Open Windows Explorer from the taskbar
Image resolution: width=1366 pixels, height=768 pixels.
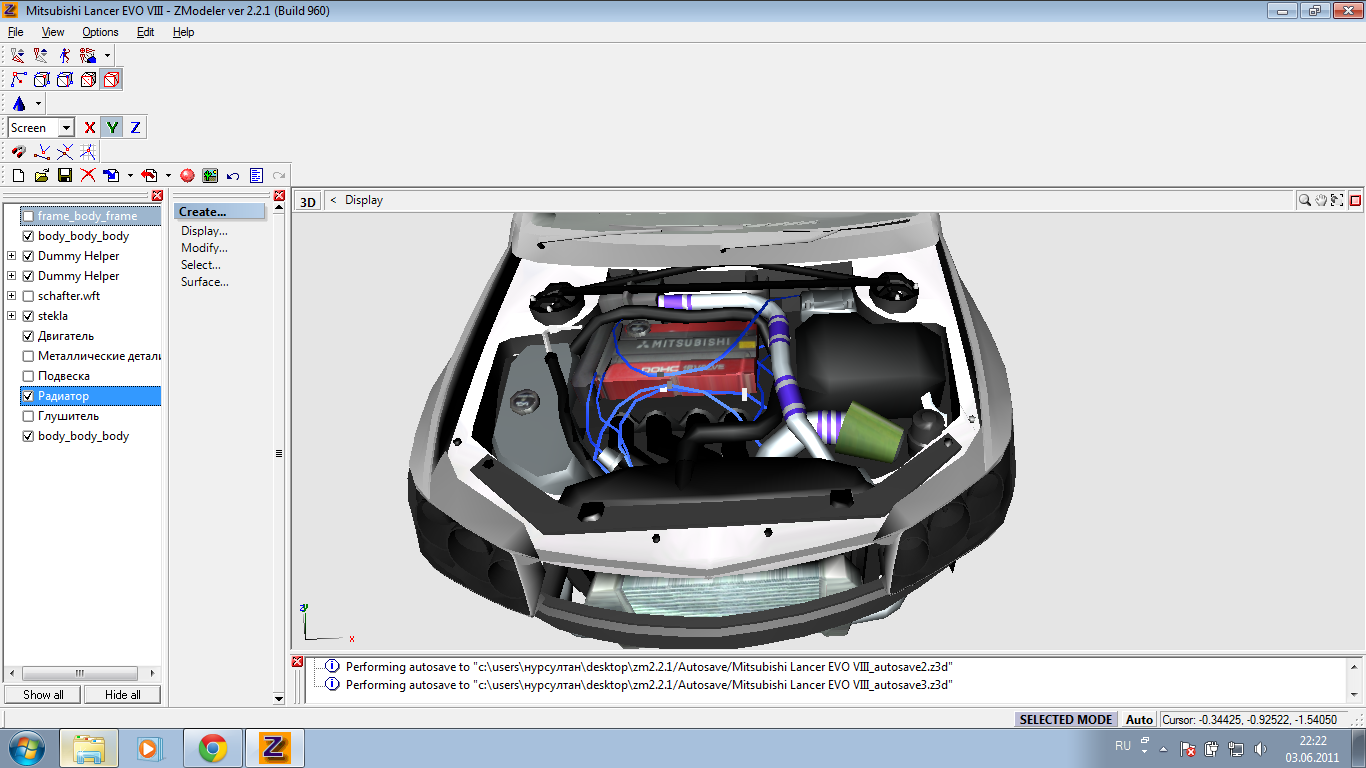coord(89,748)
